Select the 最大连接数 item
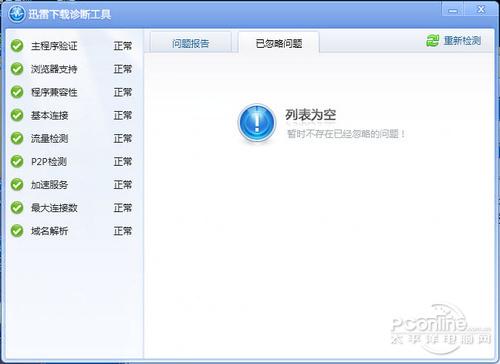This screenshot has width=500, height=364. pyautogui.click(x=54, y=208)
